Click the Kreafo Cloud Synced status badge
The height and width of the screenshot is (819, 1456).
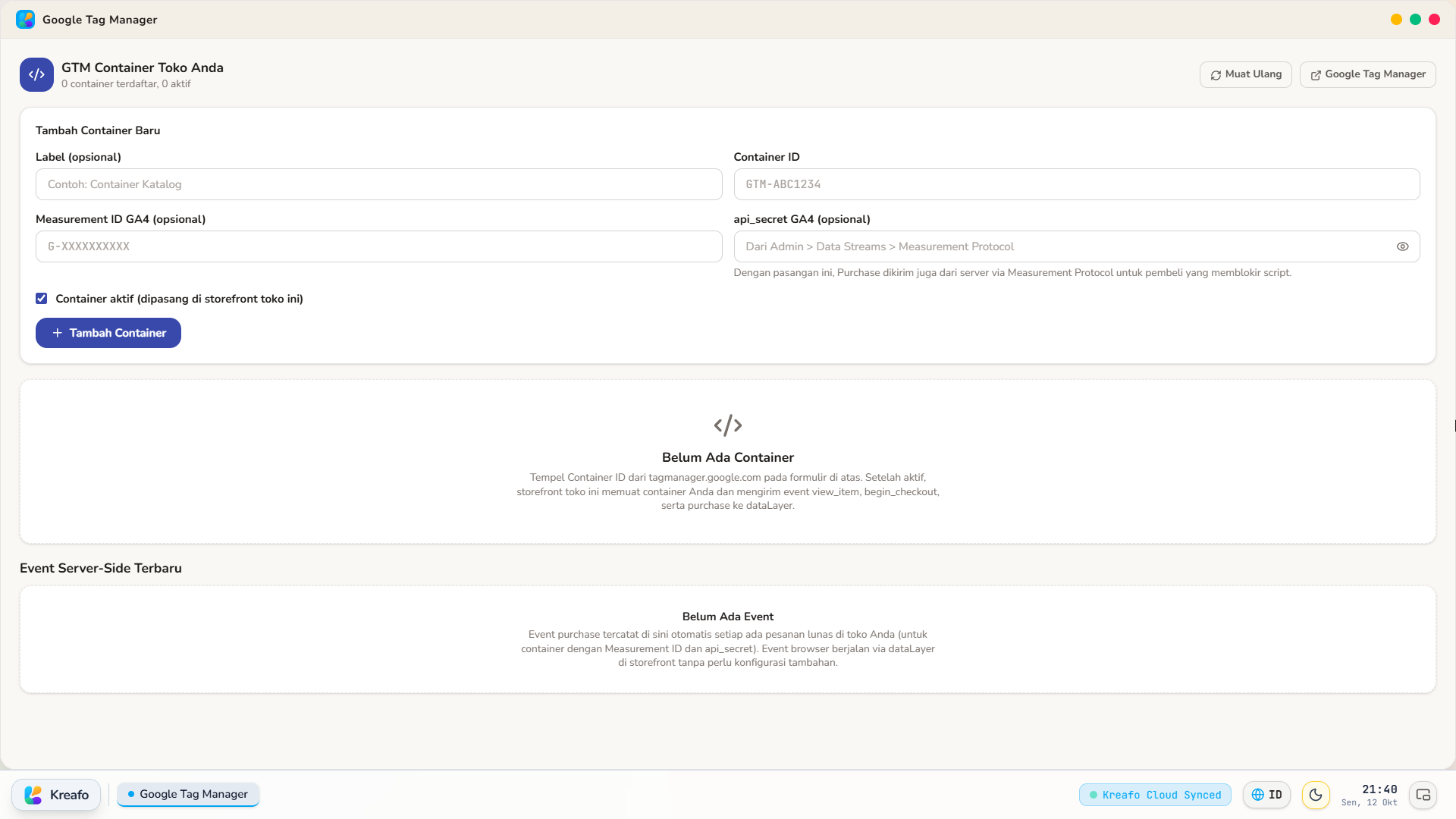click(x=1155, y=795)
